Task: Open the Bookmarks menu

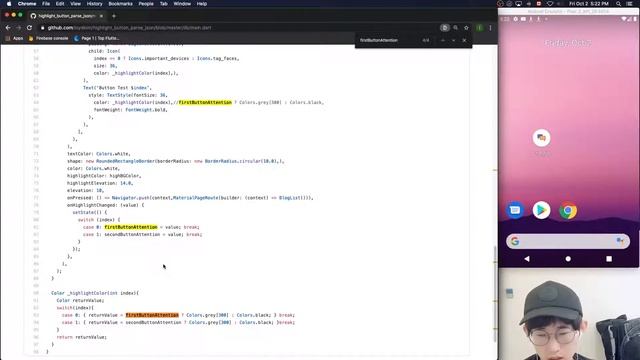Action: [120, 4]
